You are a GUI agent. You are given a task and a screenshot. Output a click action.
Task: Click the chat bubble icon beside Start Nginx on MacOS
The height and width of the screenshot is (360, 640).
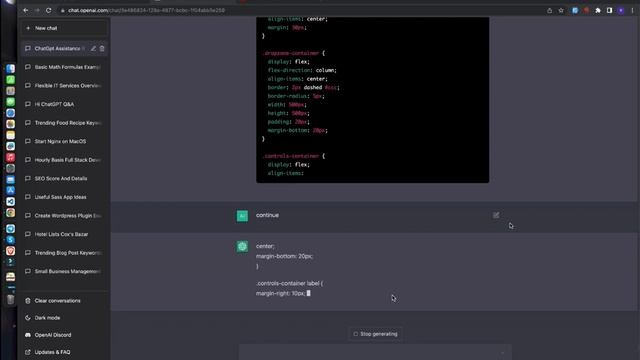28,141
